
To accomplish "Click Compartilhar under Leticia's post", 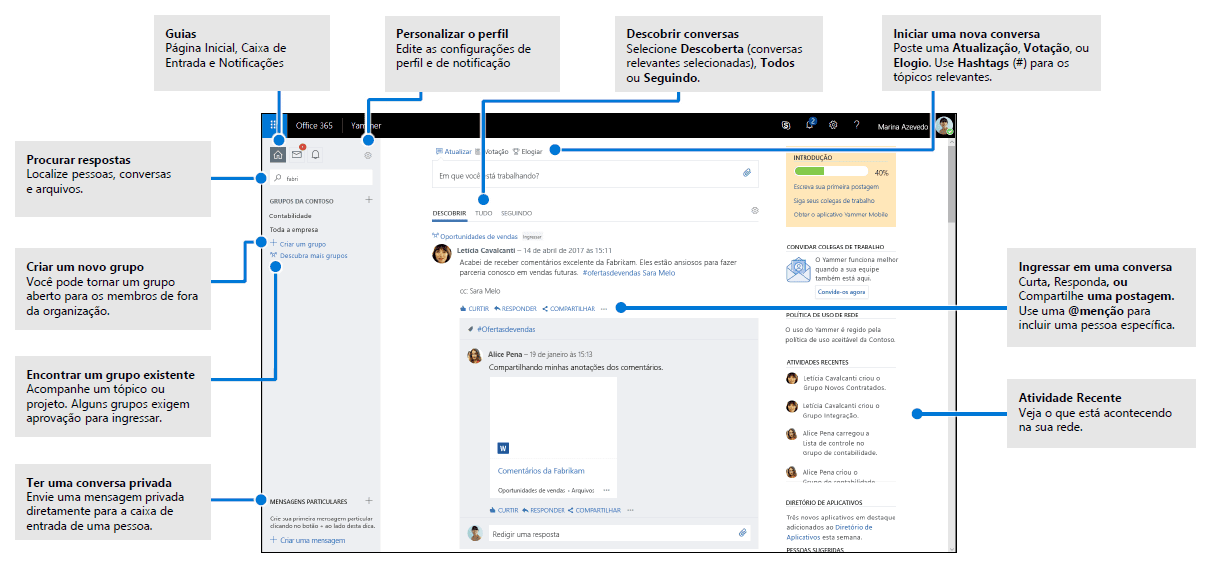I will point(568,309).
